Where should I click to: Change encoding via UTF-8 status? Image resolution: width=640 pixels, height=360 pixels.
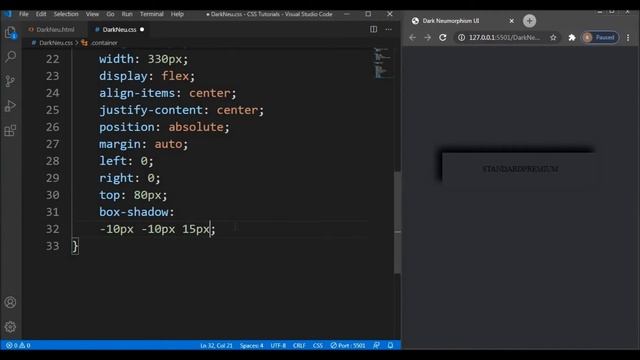[278, 345]
